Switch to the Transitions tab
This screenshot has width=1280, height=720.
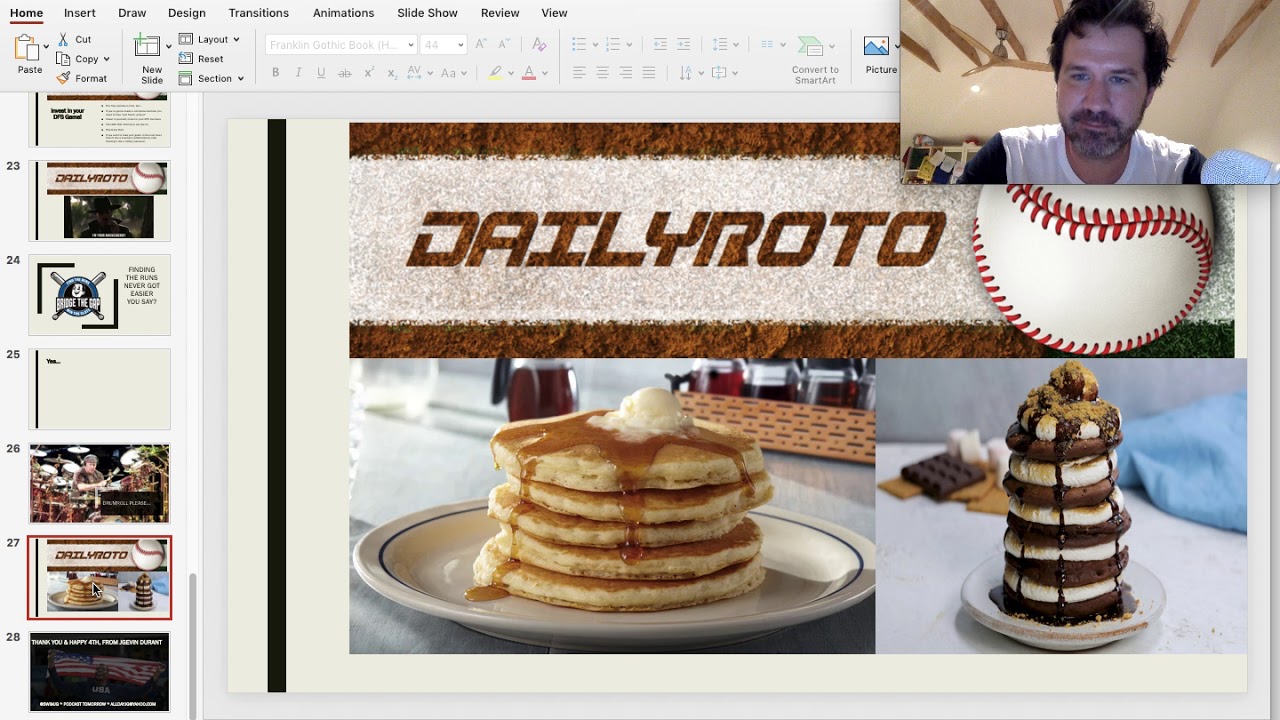258,13
